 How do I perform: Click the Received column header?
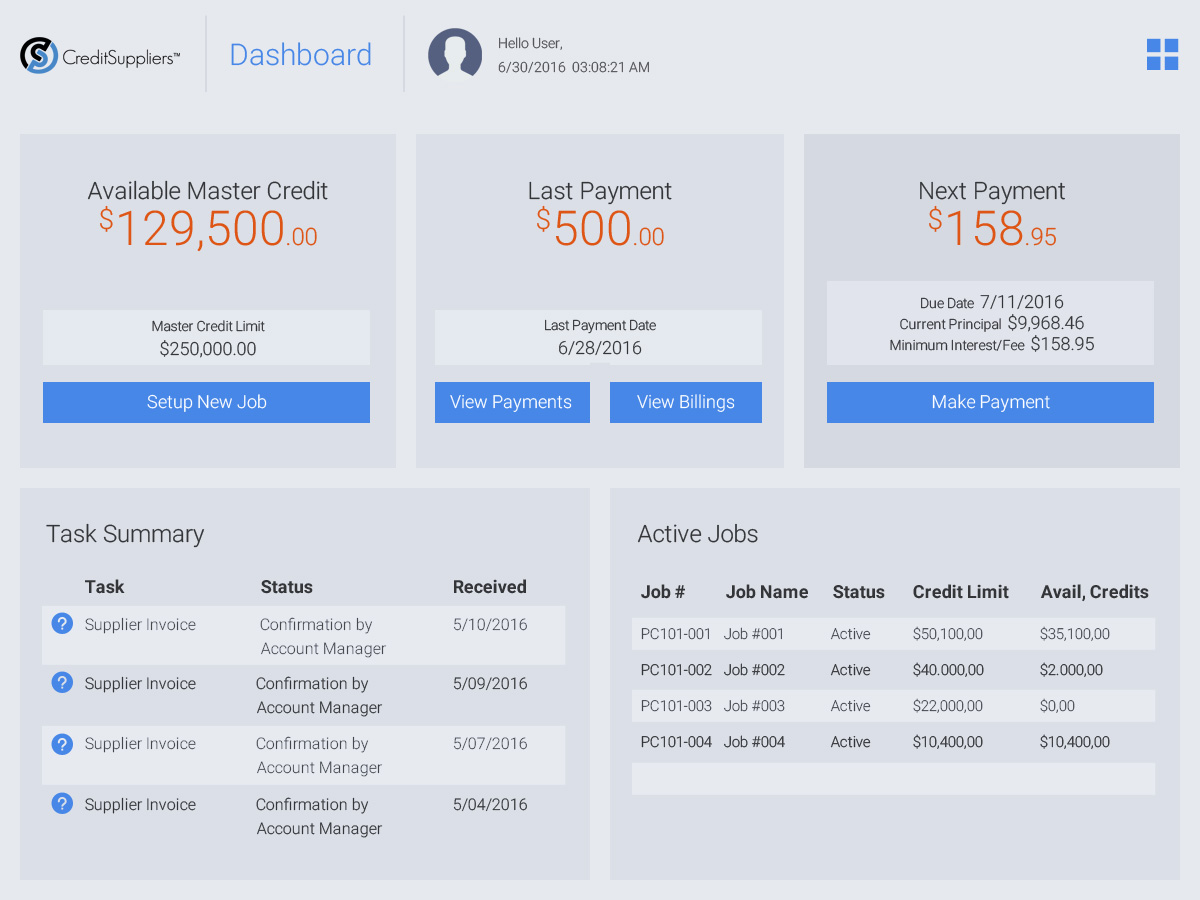489,587
